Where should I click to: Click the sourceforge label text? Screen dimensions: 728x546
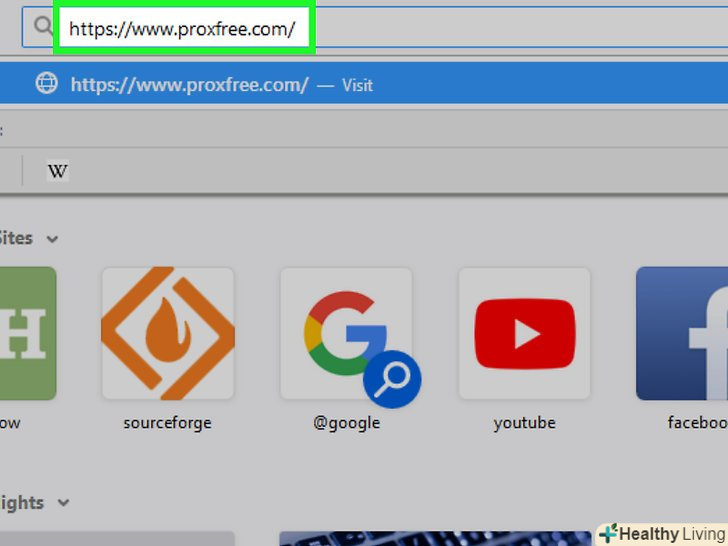pyautogui.click(x=168, y=423)
